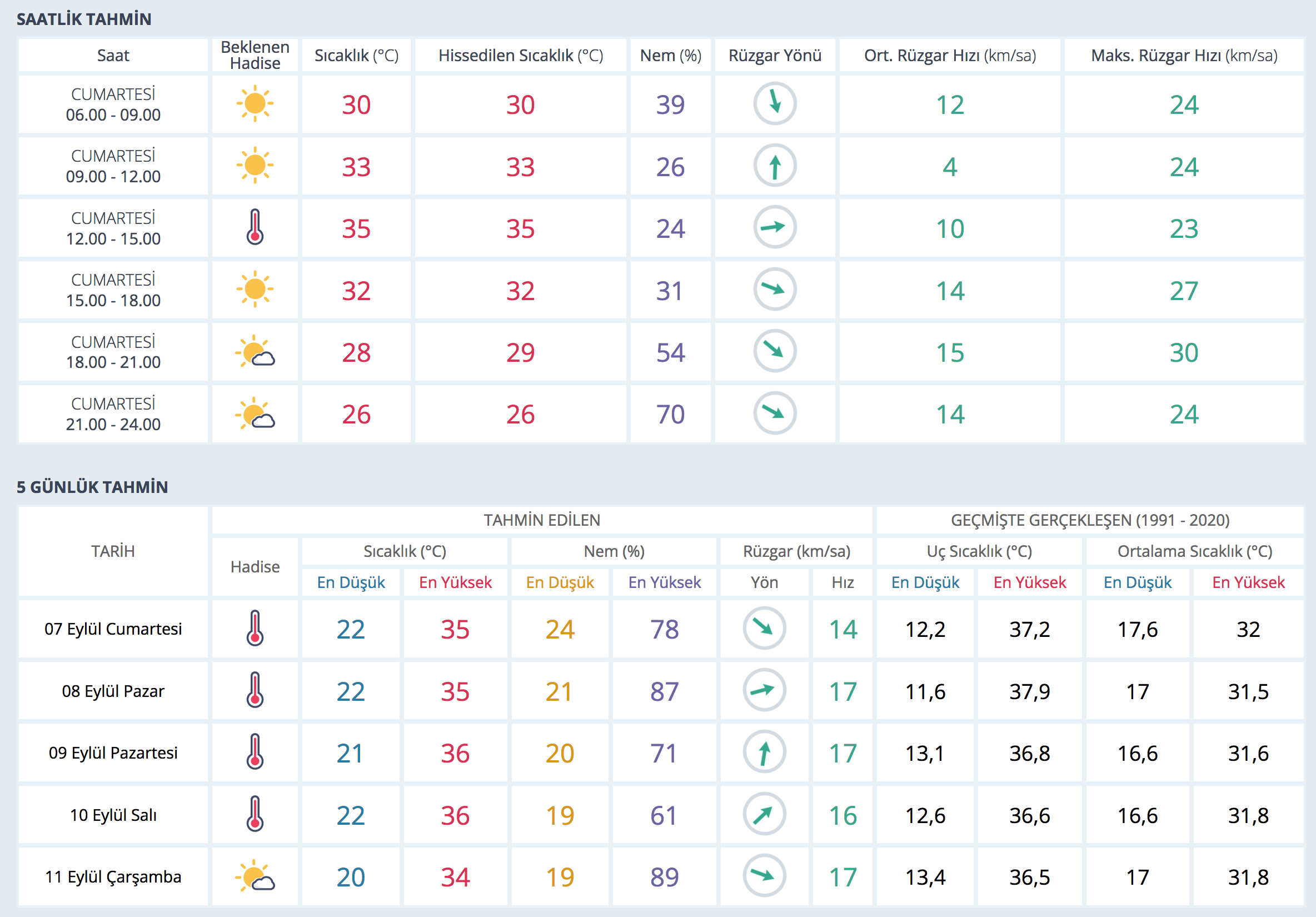Screen dimensions: 1316x917
Task: Click wind speed 17 for 08 Eylül Pazar
Action: point(842,691)
